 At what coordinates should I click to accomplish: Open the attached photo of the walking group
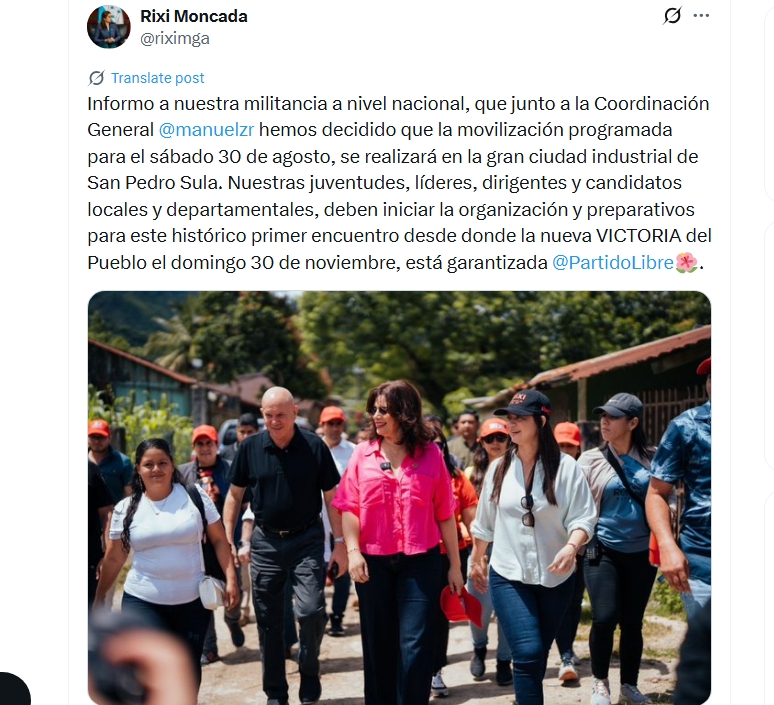399,498
